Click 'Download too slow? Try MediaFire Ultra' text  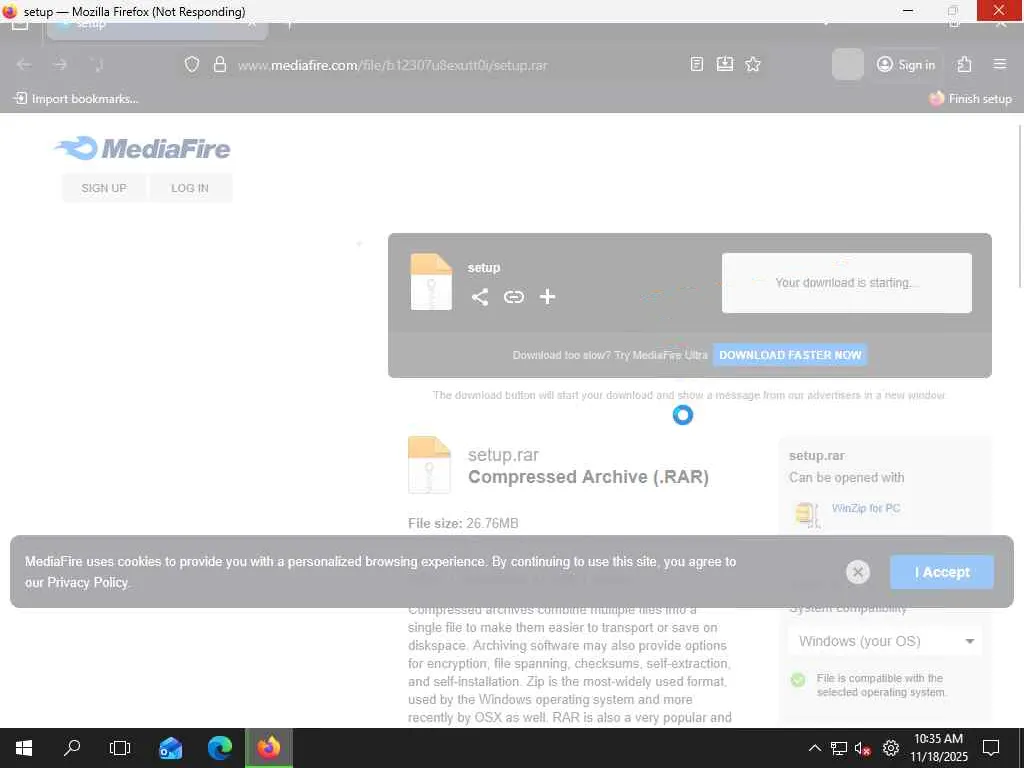610,355
